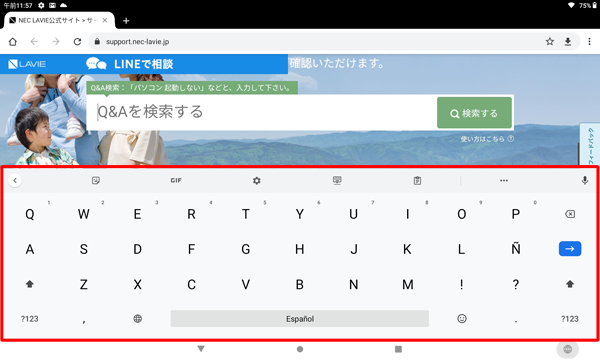Open the 使い方はこちら help link
The height and width of the screenshot is (360, 600).
[487, 139]
